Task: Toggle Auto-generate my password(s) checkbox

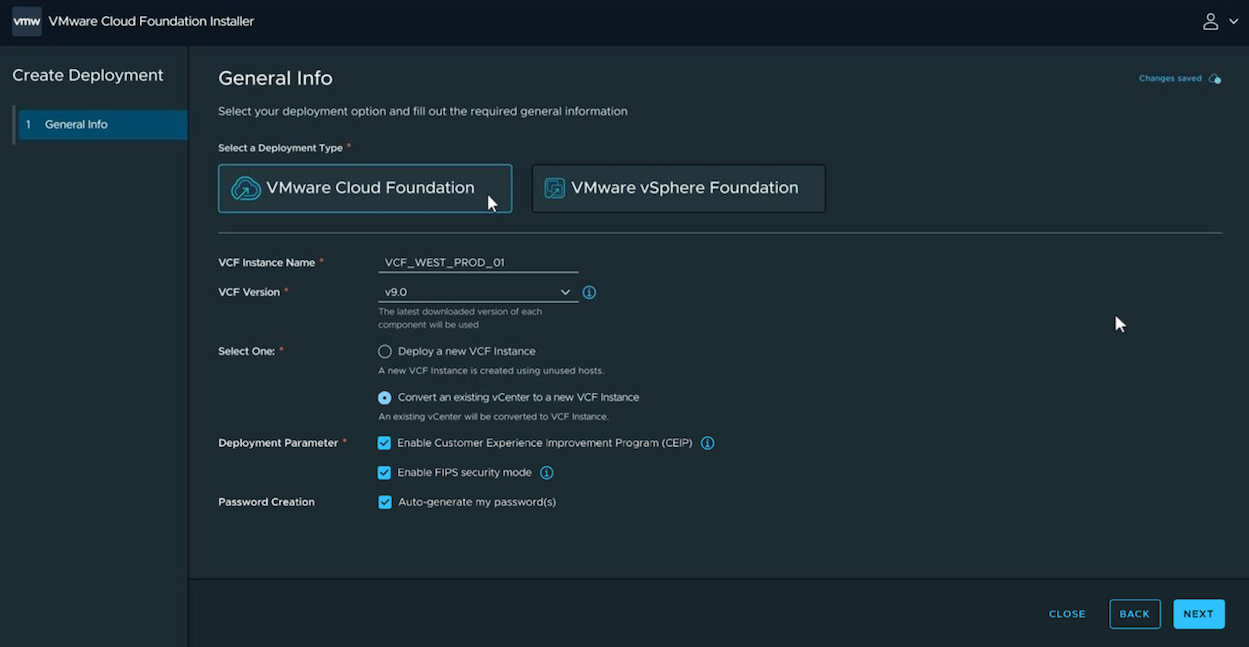Action: [x=384, y=502]
